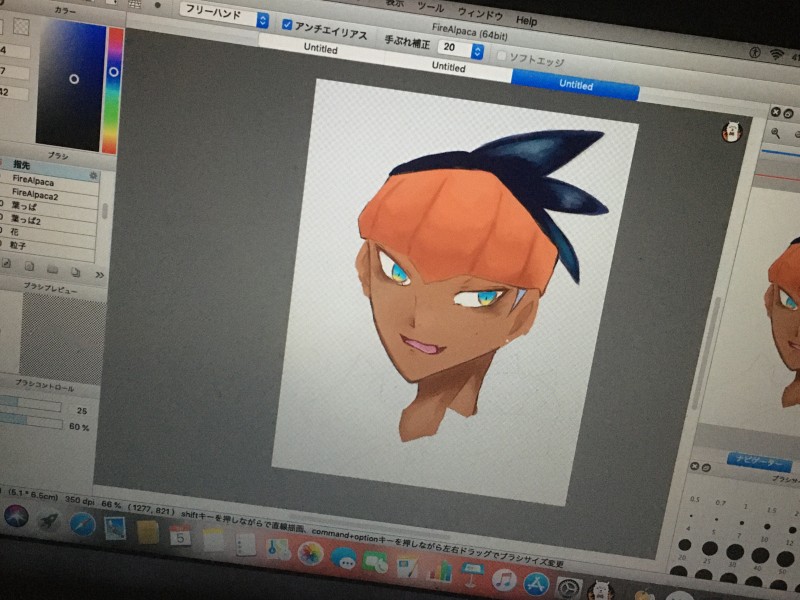Select the 葉っぱ brush
800x600 pixels.
pos(49,208)
